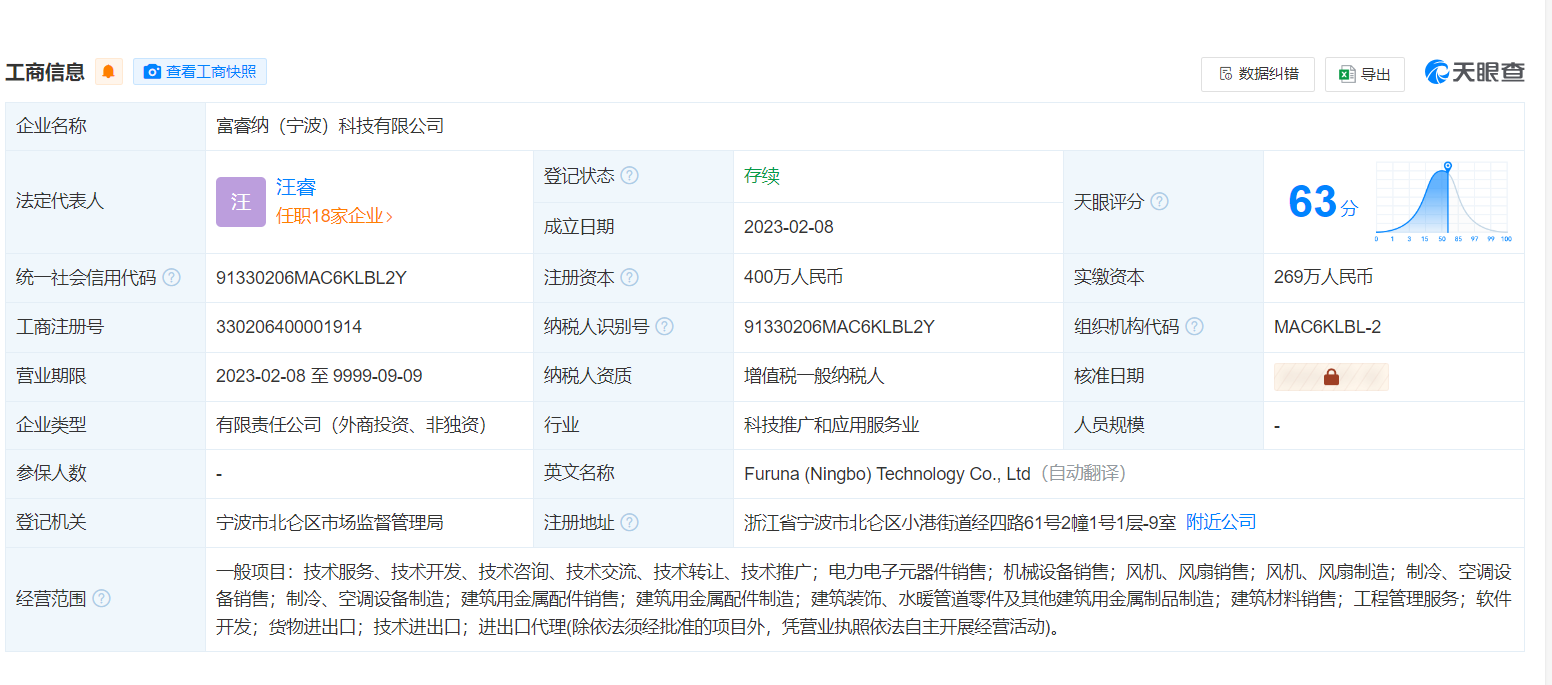Viewport: 1552px width, 685px height.
Task: Select registration number 330206400001914
Action: point(289,326)
